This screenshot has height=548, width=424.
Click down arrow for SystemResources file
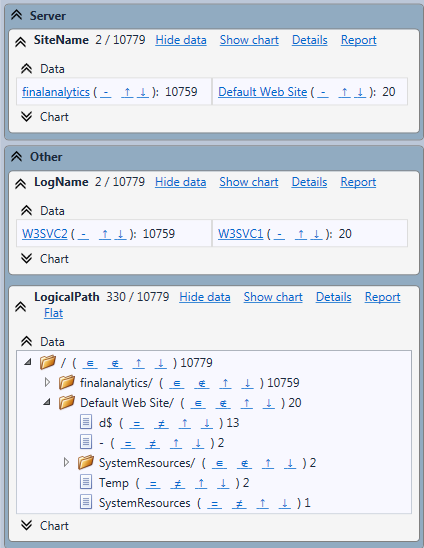tap(285, 504)
